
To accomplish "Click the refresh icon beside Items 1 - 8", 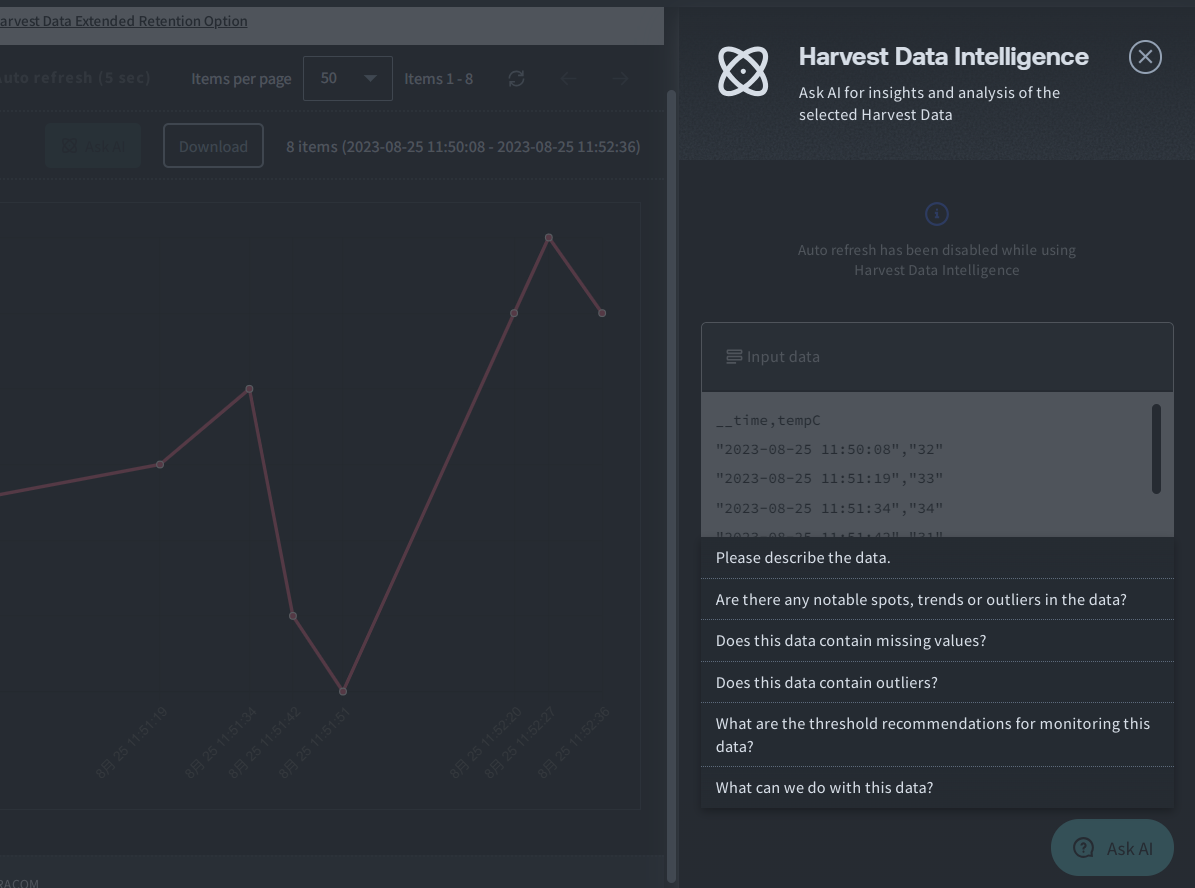I will (x=516, y=78).
